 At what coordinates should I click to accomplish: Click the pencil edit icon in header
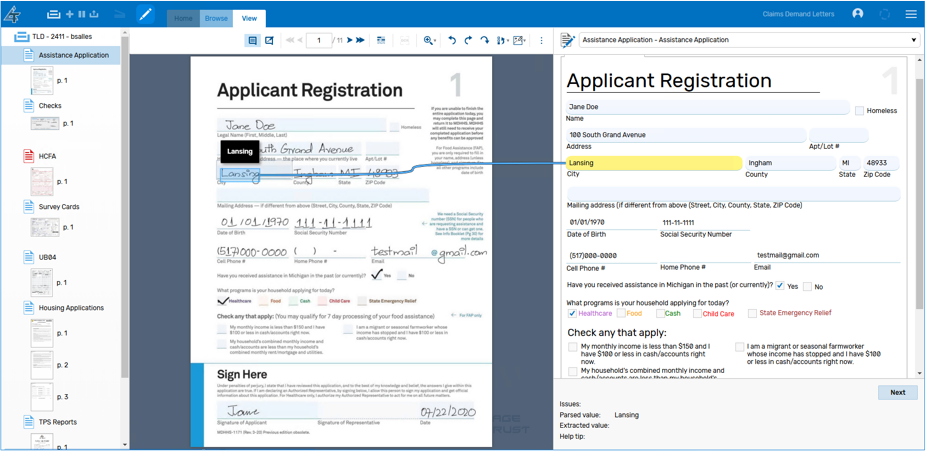pos(145,15)
